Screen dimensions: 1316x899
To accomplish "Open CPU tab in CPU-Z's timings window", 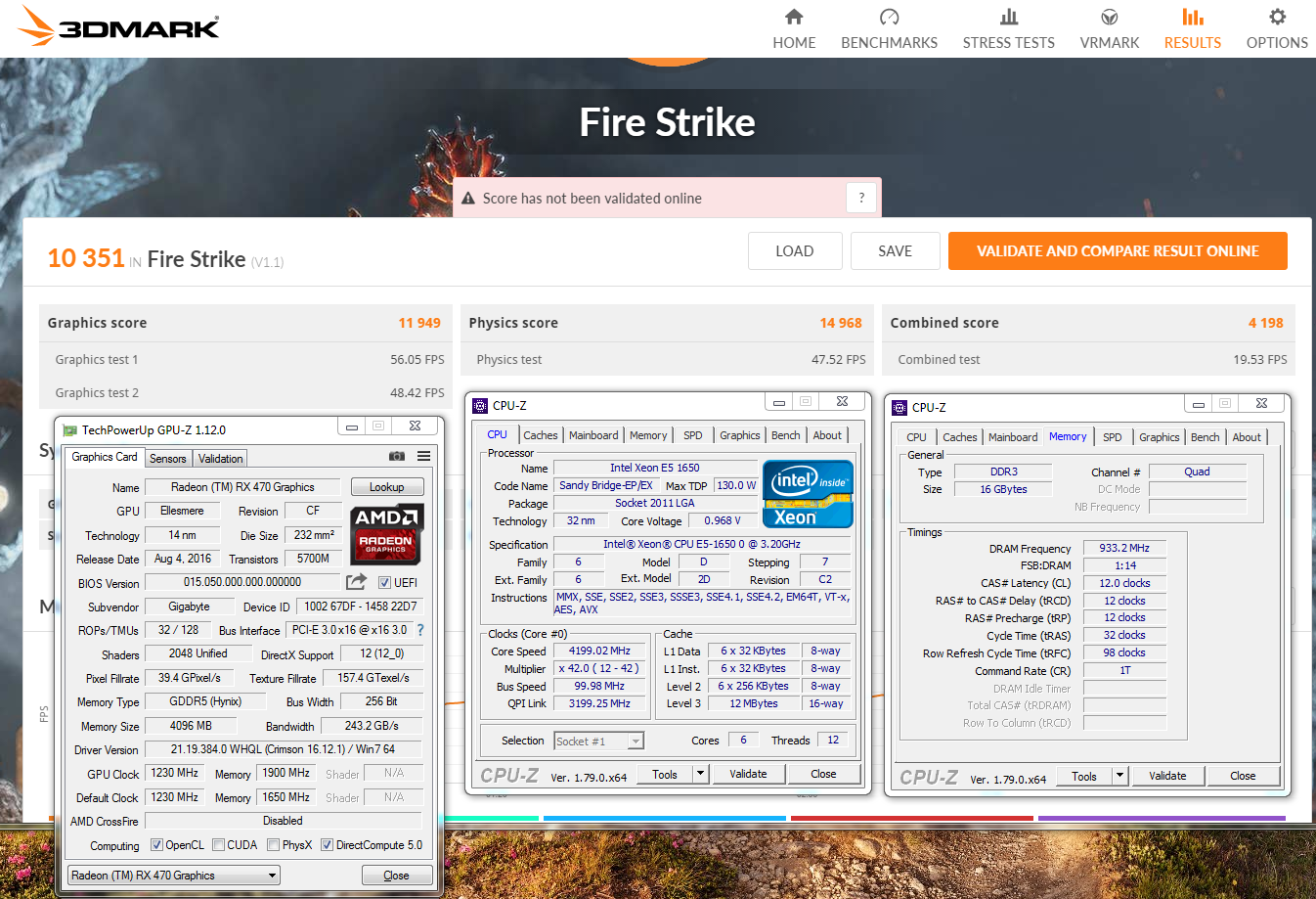I will 916,437.
